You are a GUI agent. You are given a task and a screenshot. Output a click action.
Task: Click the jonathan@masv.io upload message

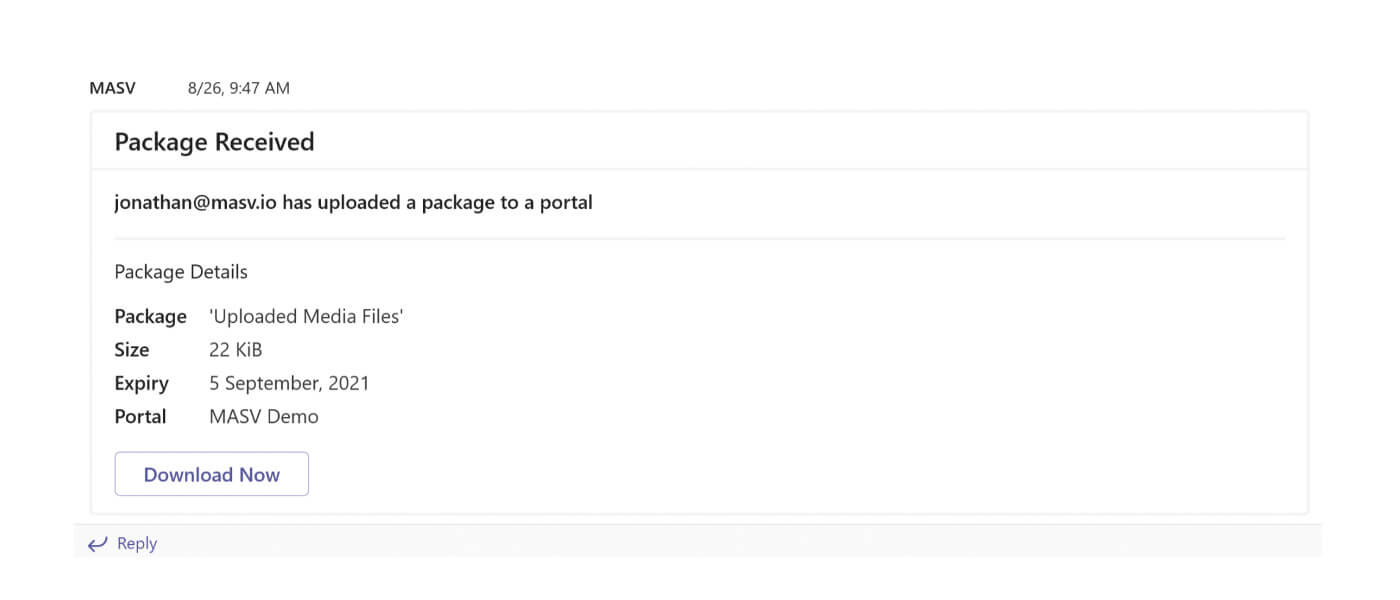coord(353,203)
